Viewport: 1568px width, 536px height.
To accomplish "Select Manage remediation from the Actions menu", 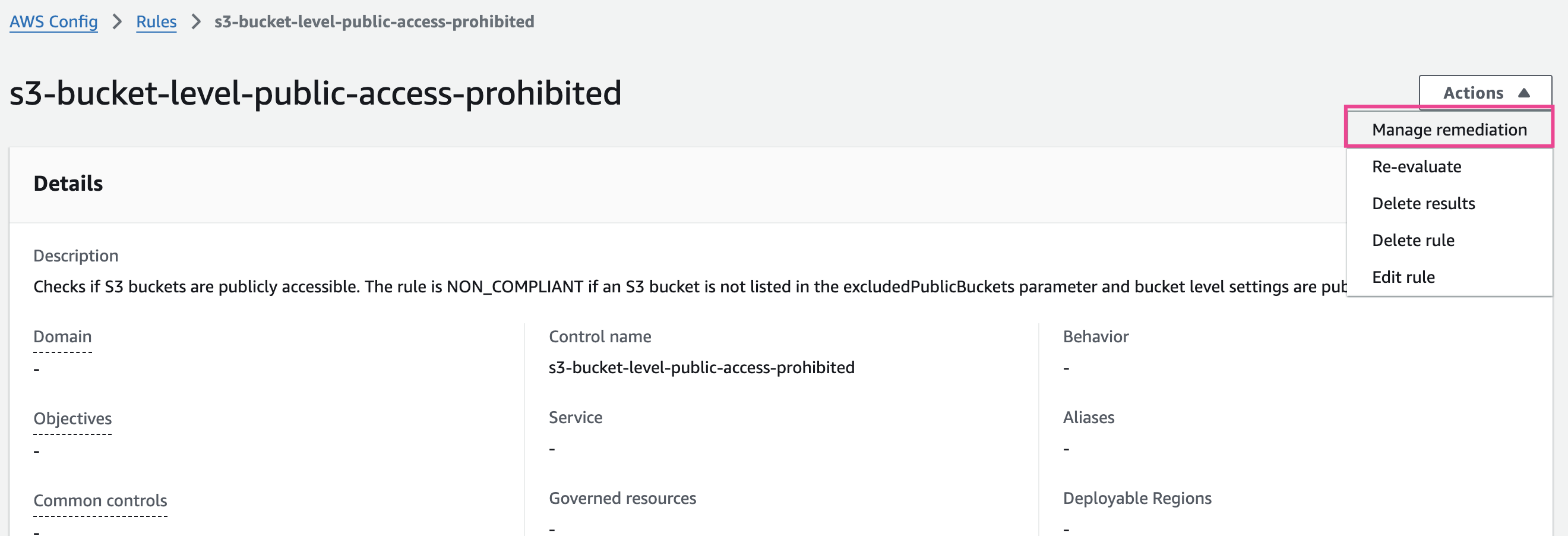I will click(1449, 130).
